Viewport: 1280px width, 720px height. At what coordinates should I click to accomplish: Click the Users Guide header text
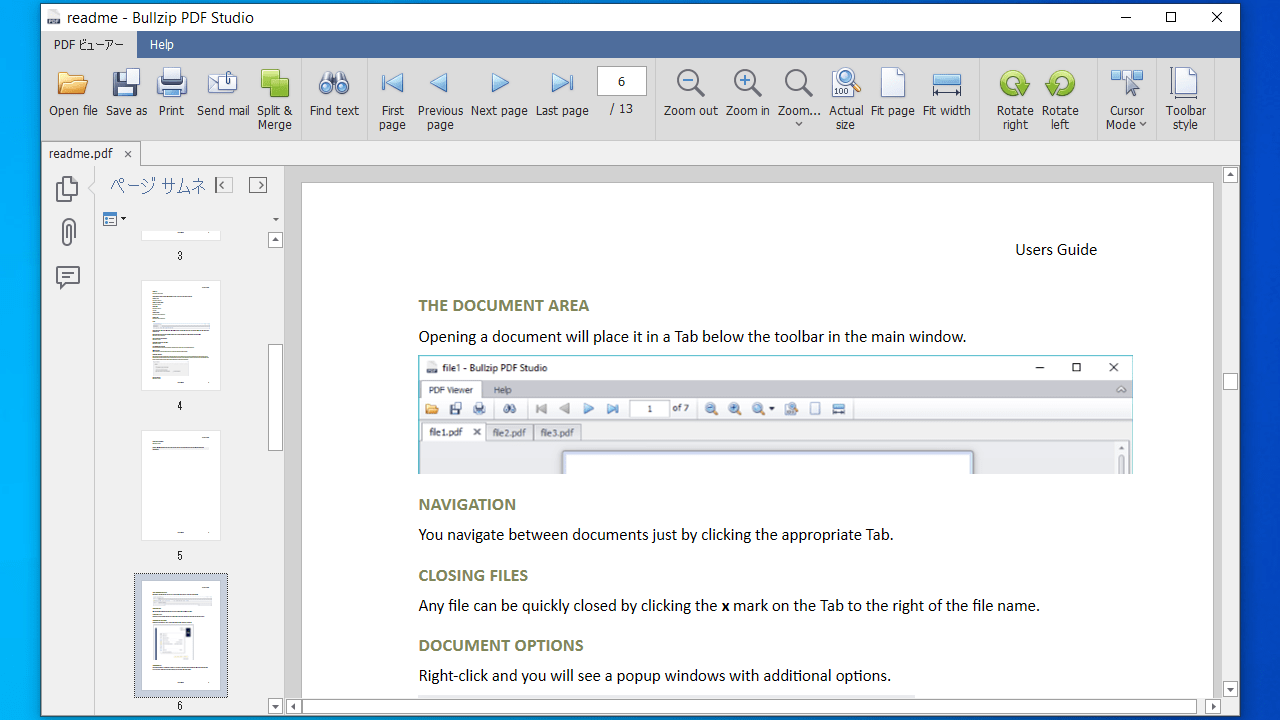click(x=1056, y=250)
